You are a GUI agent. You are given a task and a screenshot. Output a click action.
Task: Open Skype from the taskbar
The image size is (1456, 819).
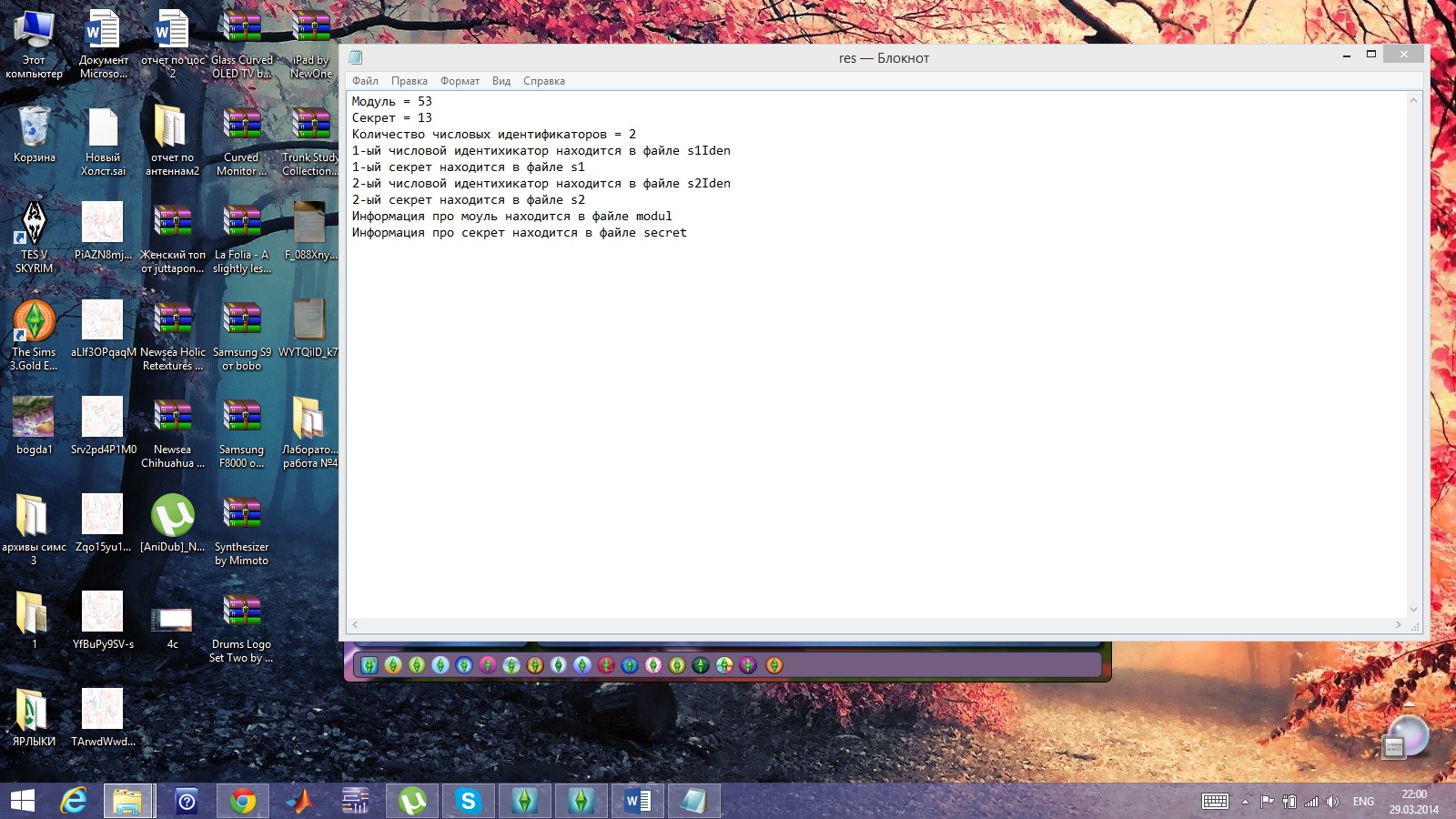469,801
